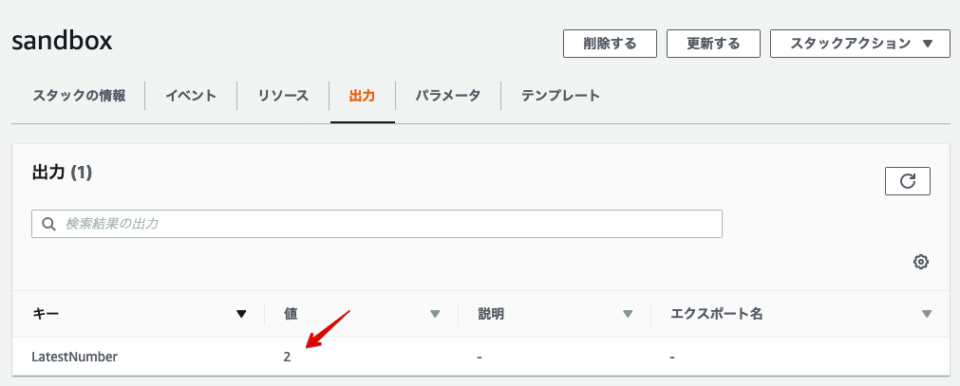
Task: Open the テンプレート tab
Action: click(x=560, y=96)
